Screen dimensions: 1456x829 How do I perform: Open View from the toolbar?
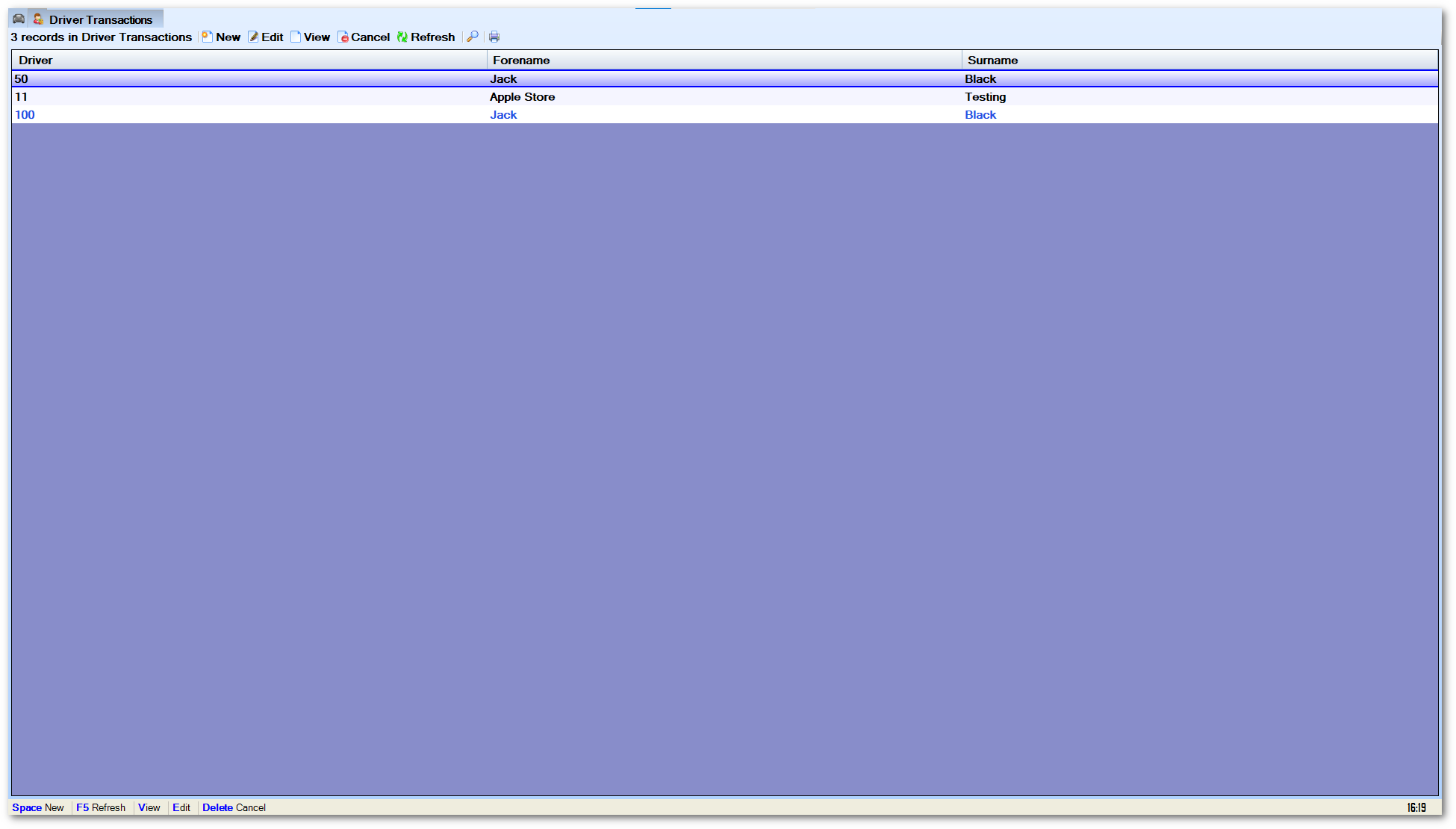[311, 37]
